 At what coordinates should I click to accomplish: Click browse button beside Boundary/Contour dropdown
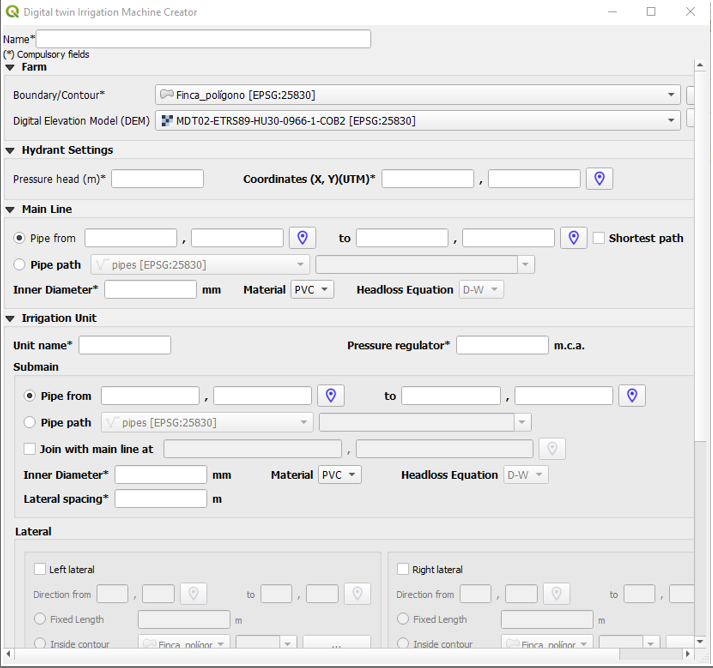click(x=691, y=95)
